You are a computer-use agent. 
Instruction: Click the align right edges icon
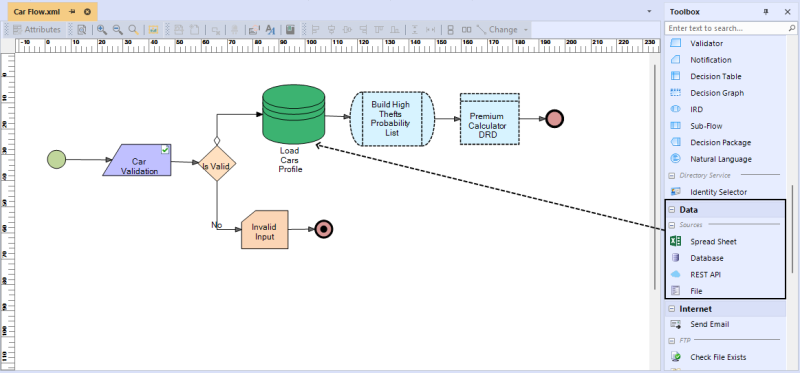coord(363,30)
